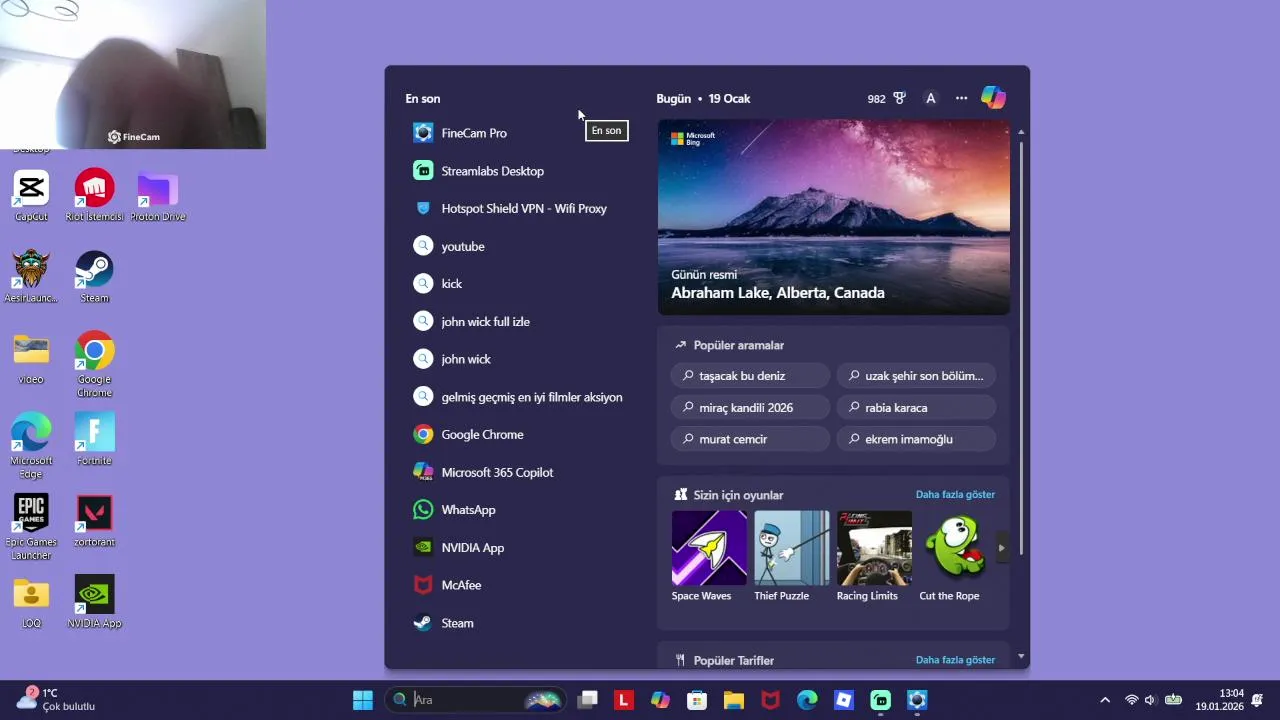Open the red L app on taskbar
Viewport: 1280px width, 720px height.
coord(624,700)
